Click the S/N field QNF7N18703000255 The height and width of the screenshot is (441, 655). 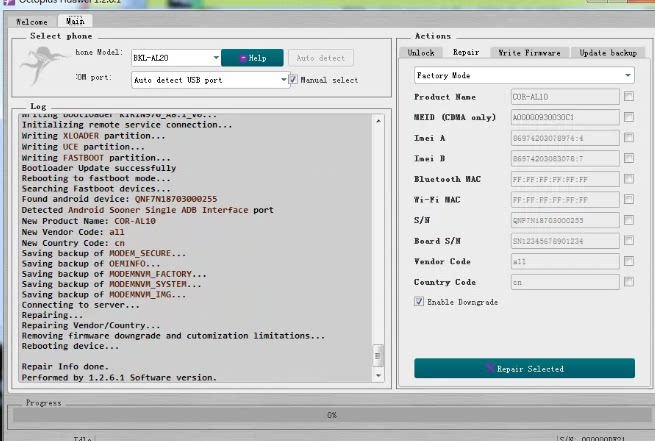pyautogui.click(x=565, y=220)
